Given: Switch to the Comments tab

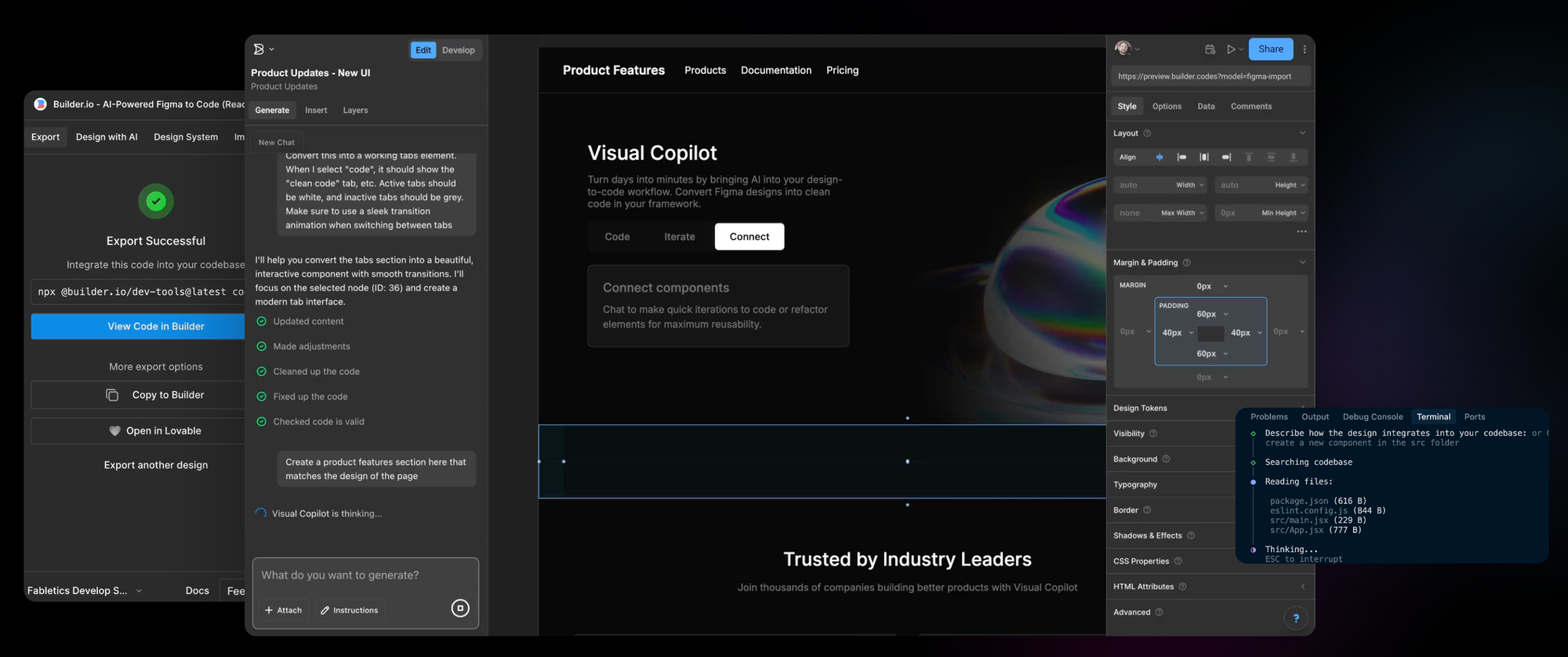Looking at the screenshot, I should coord(1251,107).
